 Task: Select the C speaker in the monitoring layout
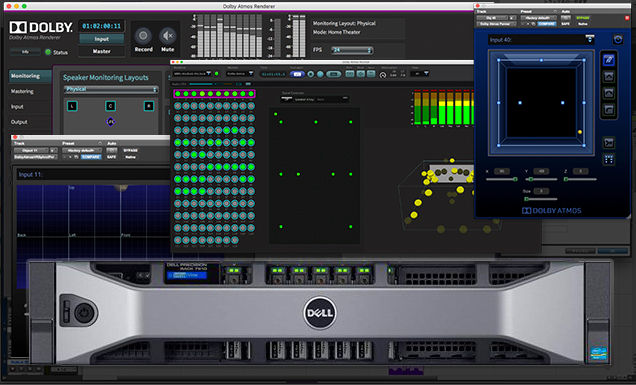[x=110, y=106]
